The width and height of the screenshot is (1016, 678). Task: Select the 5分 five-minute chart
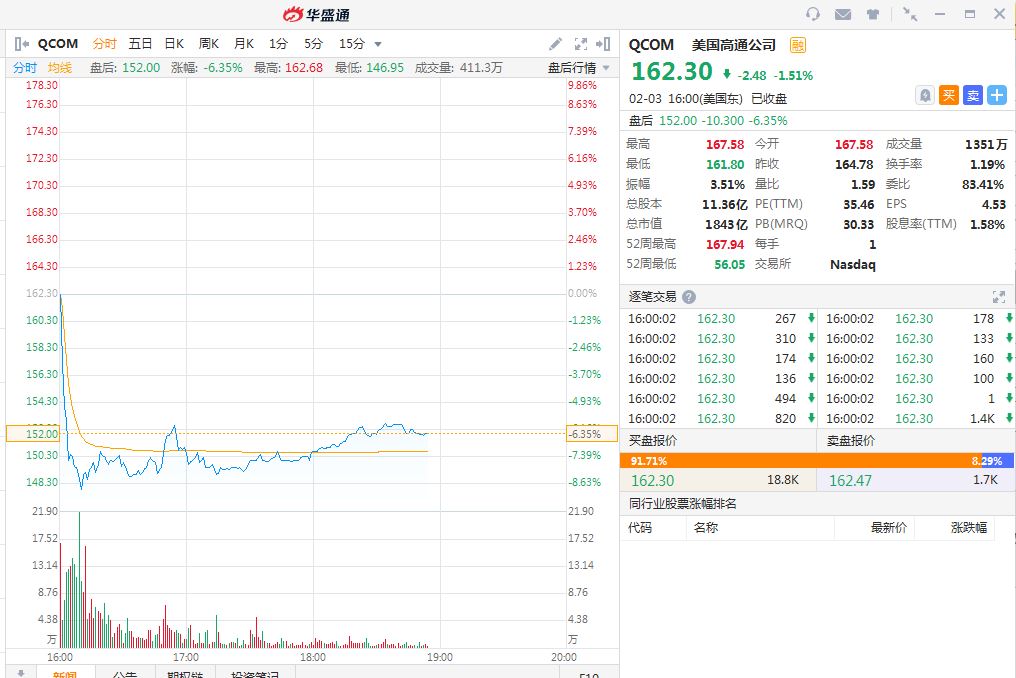coord(314,43)
